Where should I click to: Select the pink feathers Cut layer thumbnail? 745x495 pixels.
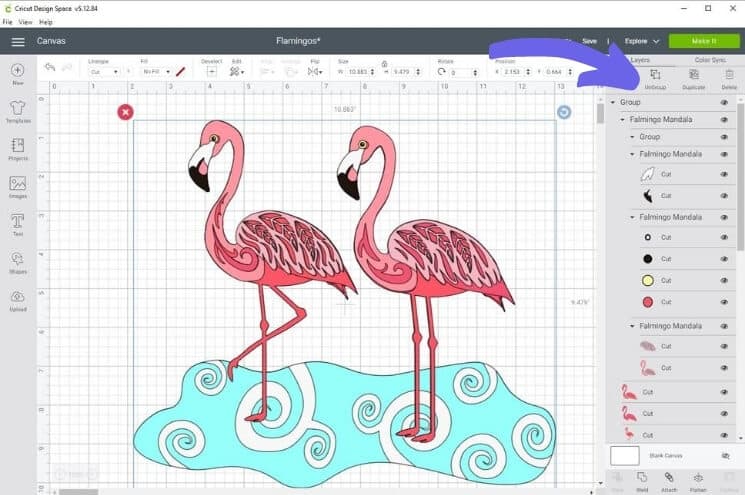click(x=648, y=346)
